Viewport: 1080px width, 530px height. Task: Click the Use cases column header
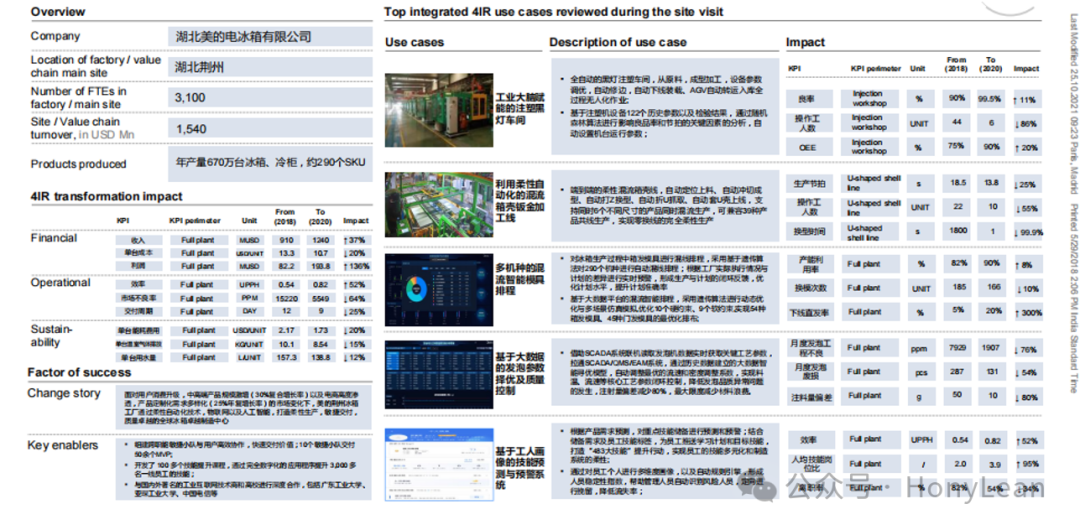pyautogui.click(x=414, y=42)
